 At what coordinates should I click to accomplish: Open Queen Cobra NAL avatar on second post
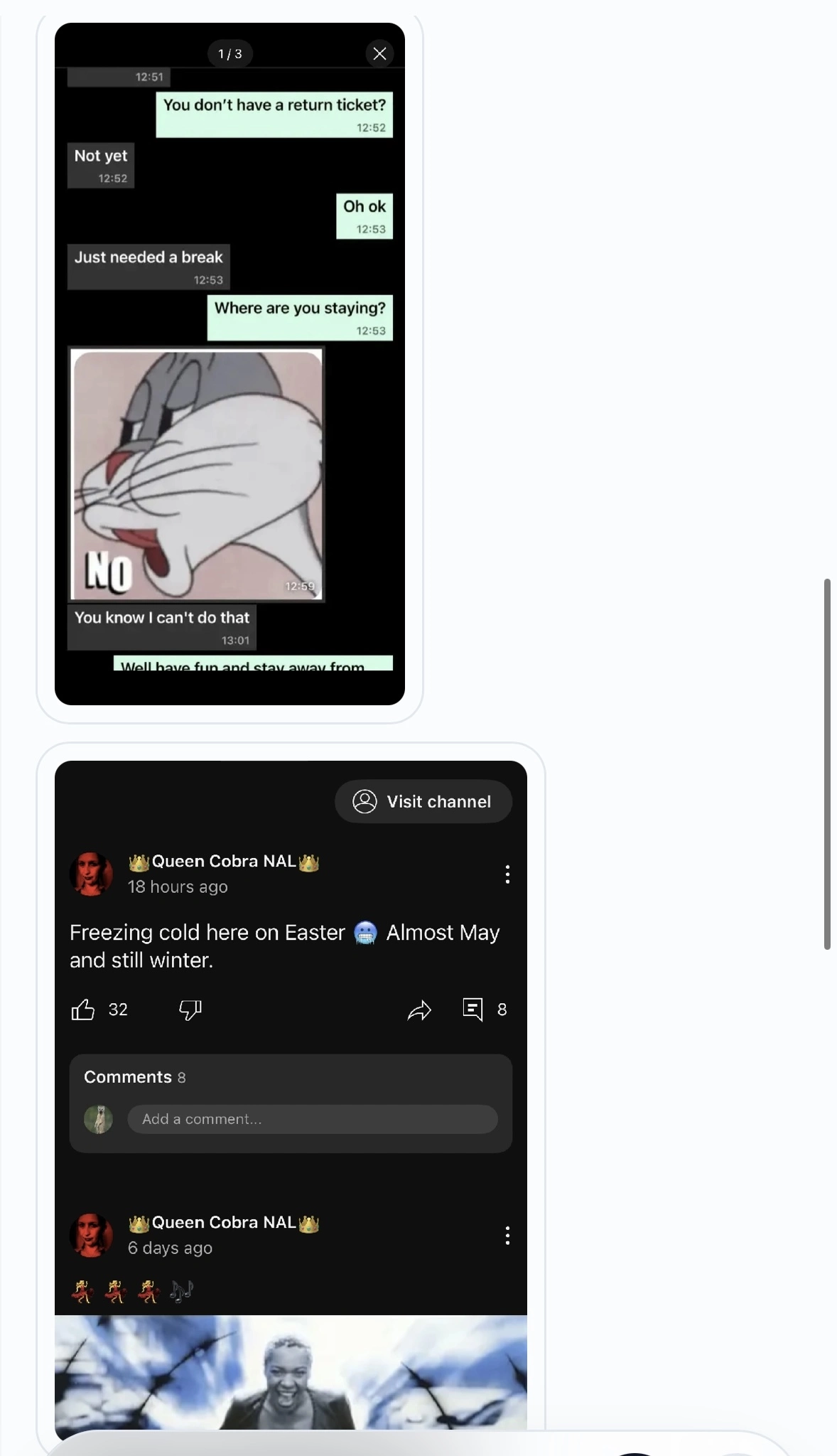tap(91, 1235)
